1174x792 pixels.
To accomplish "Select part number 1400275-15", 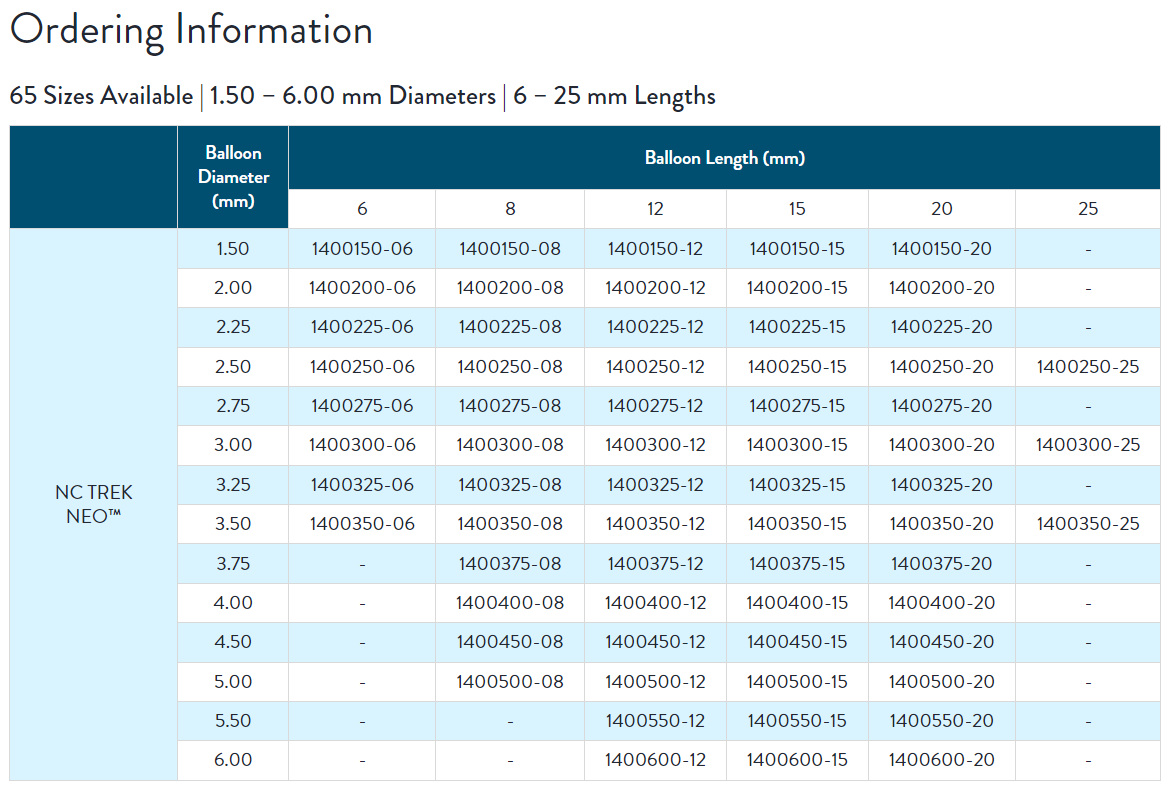I will tap(797, 406).
